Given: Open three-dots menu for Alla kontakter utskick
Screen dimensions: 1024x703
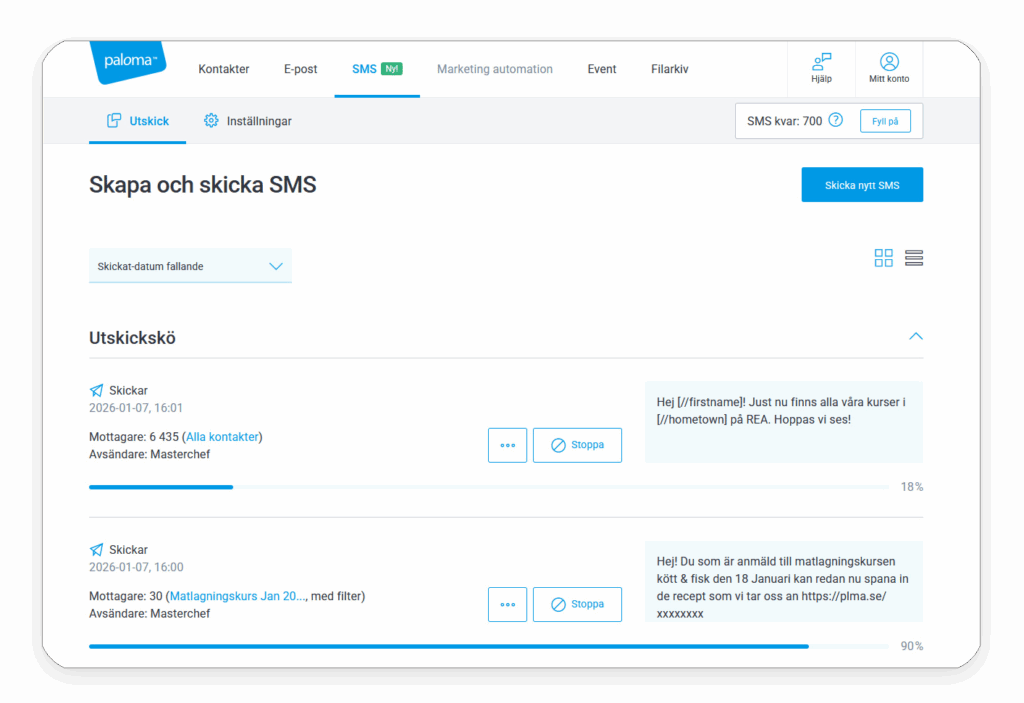Looking at the screenshot, I should point(507,445).
